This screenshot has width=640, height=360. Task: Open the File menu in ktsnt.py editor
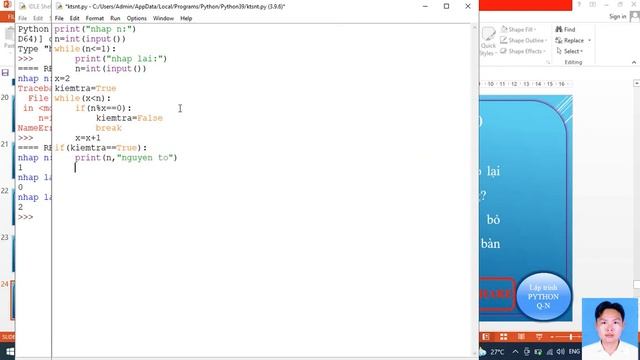point(59,18)
